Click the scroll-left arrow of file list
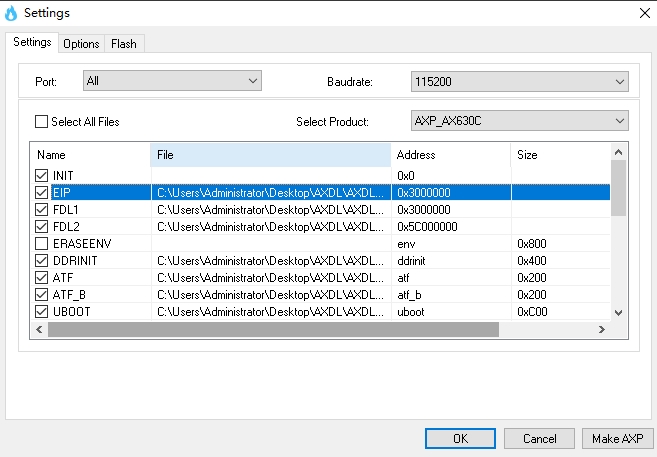This screenshot has height=457, width=657. click(x=39, y=330)
